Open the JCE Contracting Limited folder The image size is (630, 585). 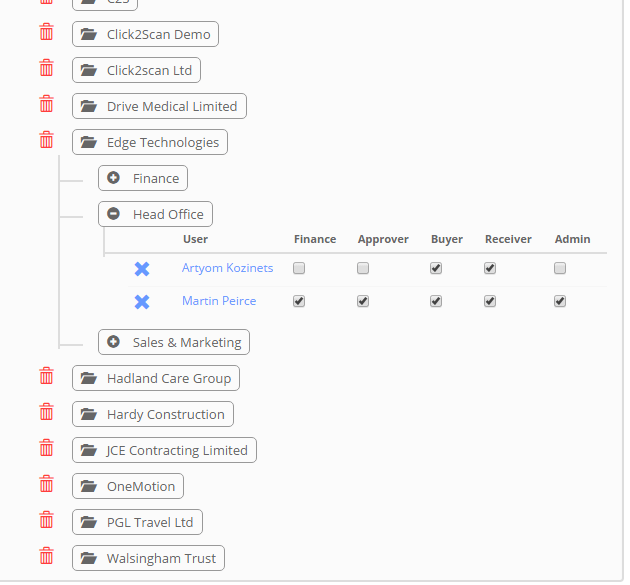(x=164, y=450)
